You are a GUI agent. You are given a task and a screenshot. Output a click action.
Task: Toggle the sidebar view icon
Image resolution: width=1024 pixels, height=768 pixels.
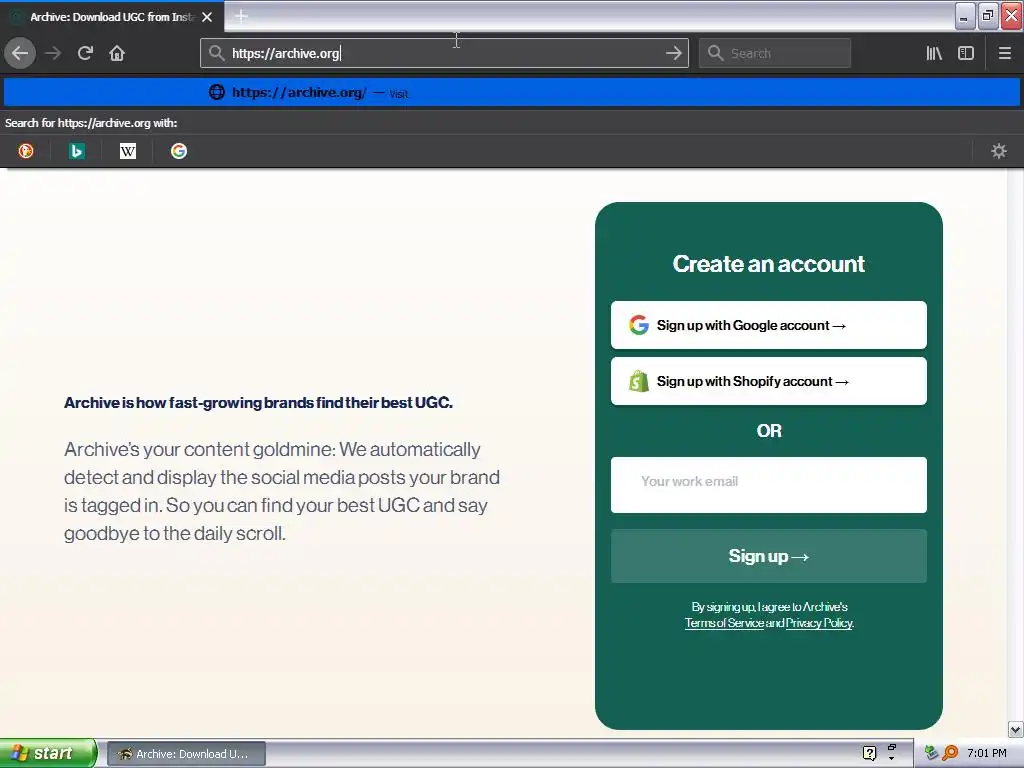coord(966,53)
